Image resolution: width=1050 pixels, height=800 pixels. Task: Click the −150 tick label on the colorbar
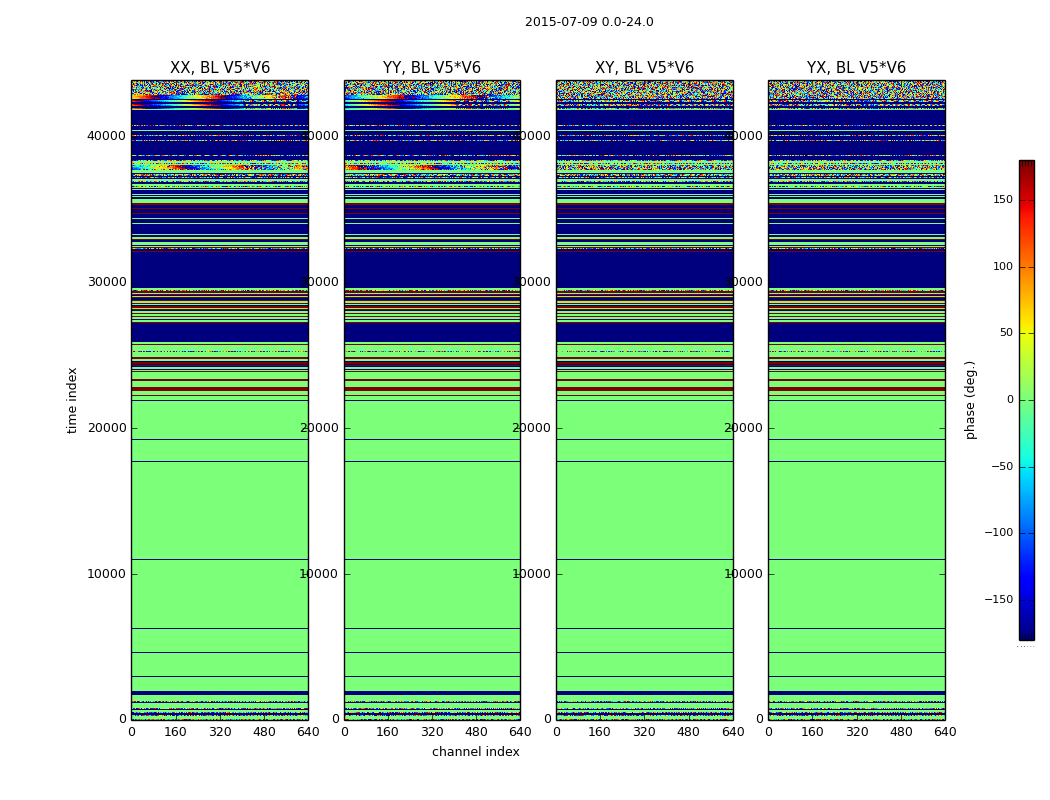click(999, 600)
